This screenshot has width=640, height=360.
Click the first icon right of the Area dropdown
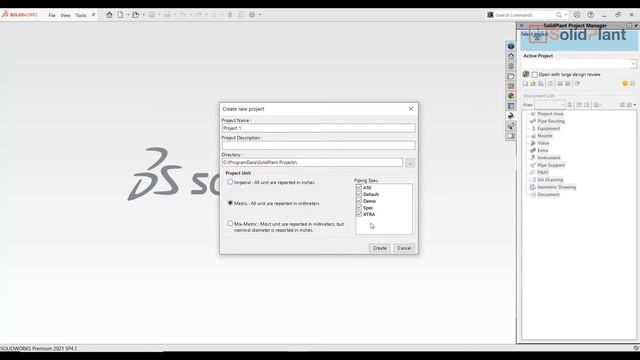click(570, 105)
